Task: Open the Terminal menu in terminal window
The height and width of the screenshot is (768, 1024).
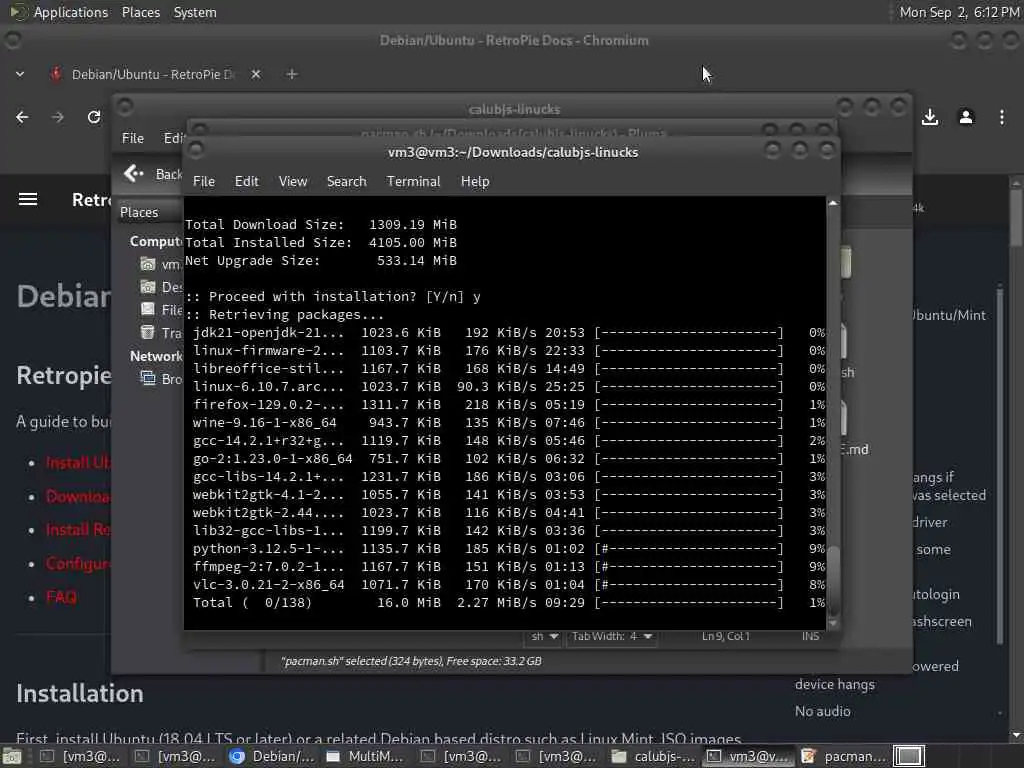Action: pos(413,182)
